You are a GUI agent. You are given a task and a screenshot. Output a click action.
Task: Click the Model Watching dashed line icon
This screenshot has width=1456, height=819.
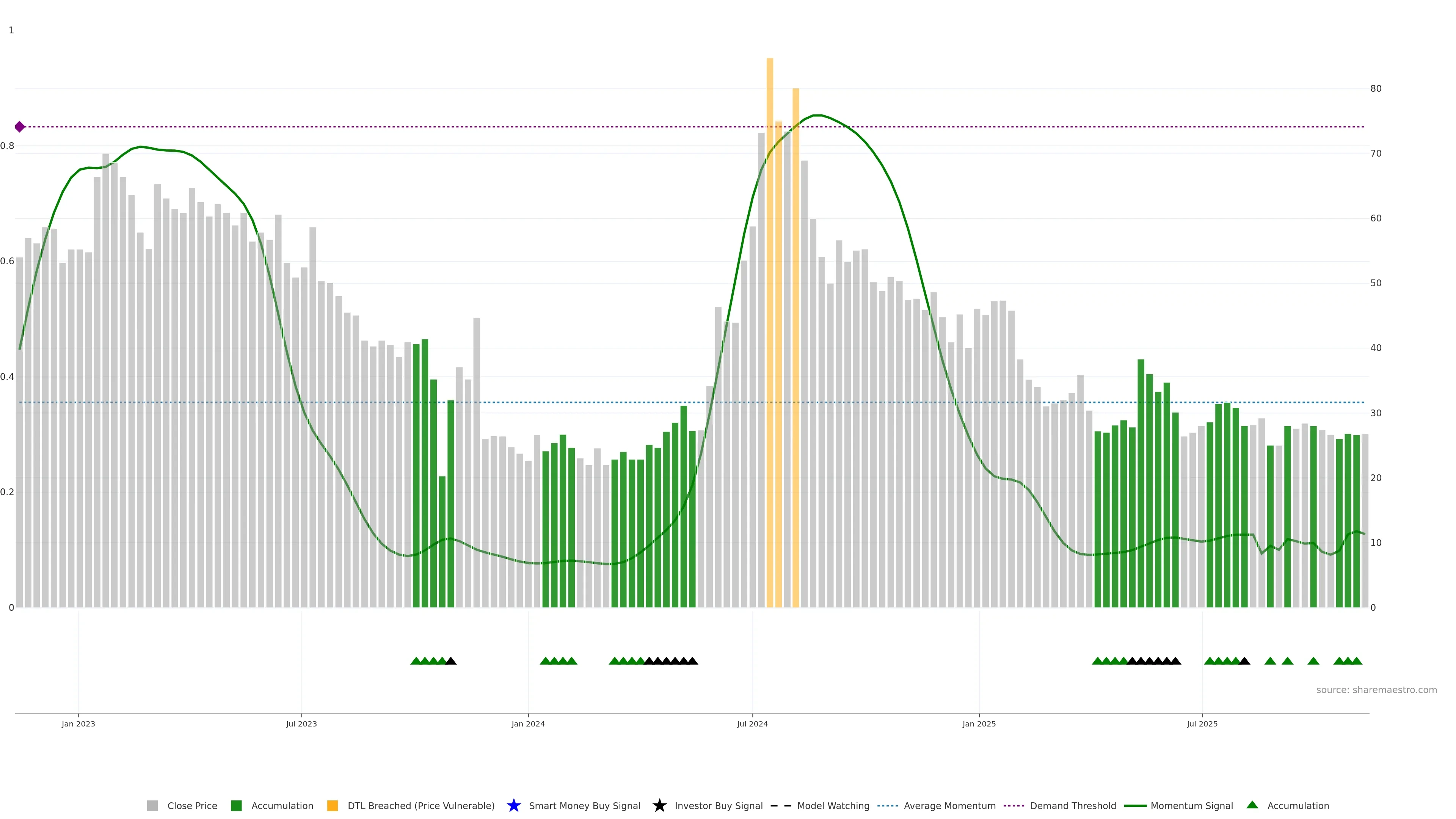point(781,805)
